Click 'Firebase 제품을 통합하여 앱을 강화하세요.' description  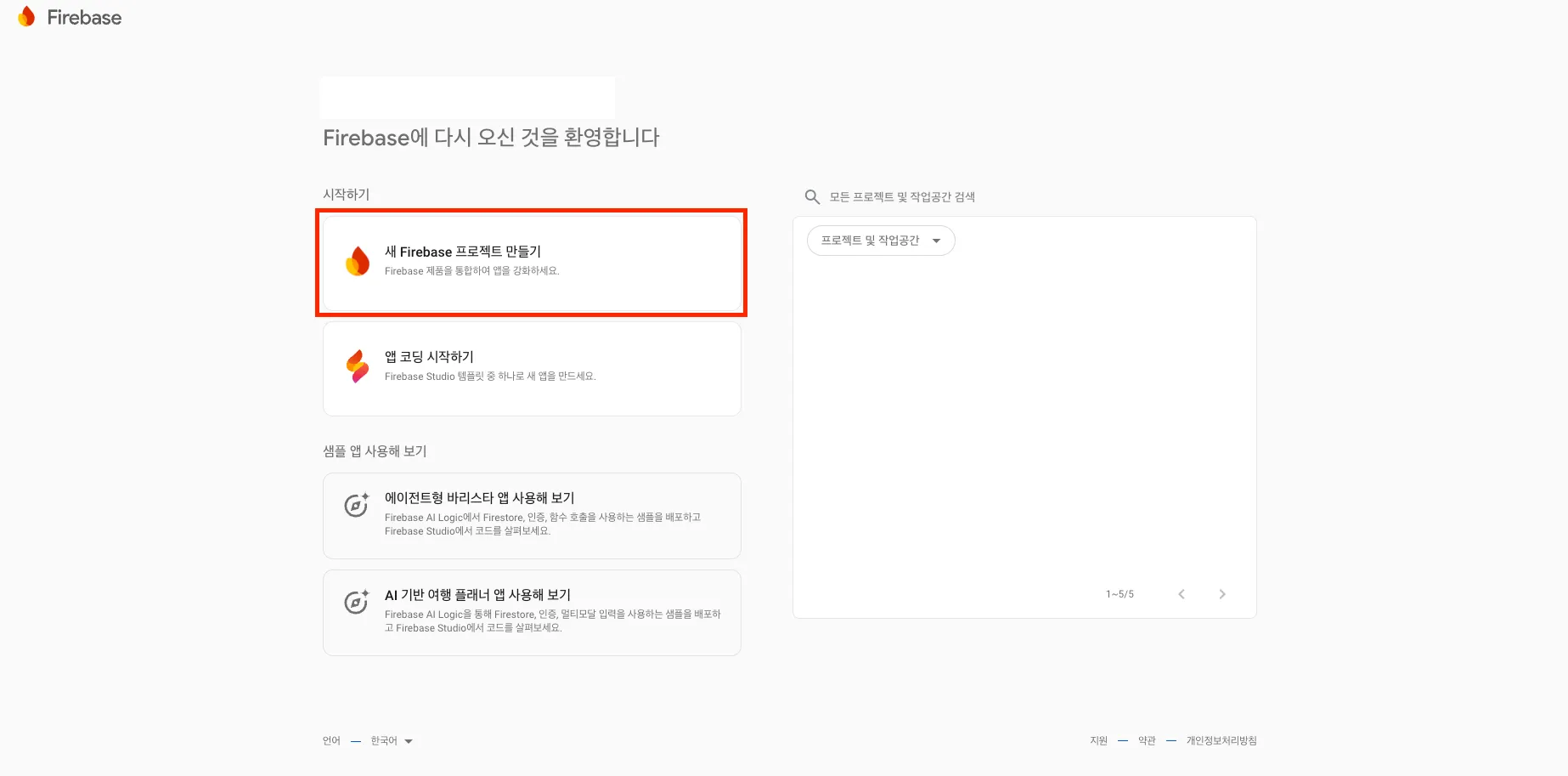(472, 271)
